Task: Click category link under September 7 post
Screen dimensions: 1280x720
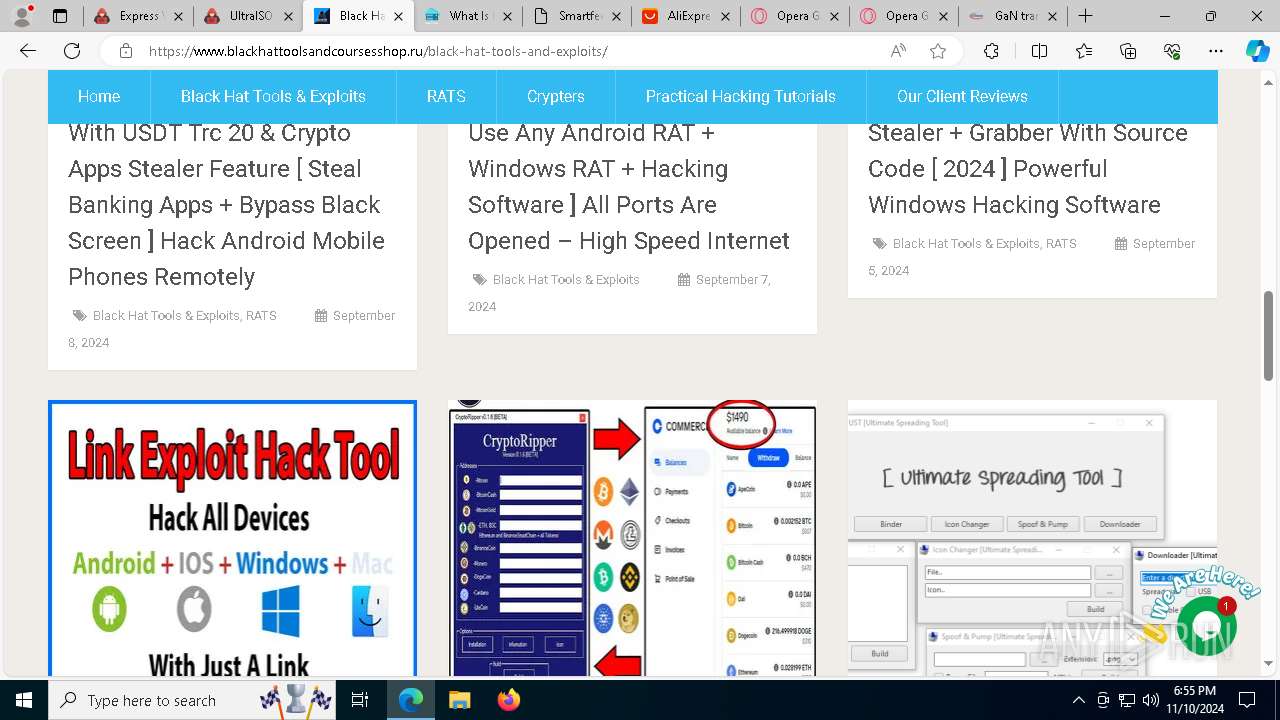Action: 566,280
